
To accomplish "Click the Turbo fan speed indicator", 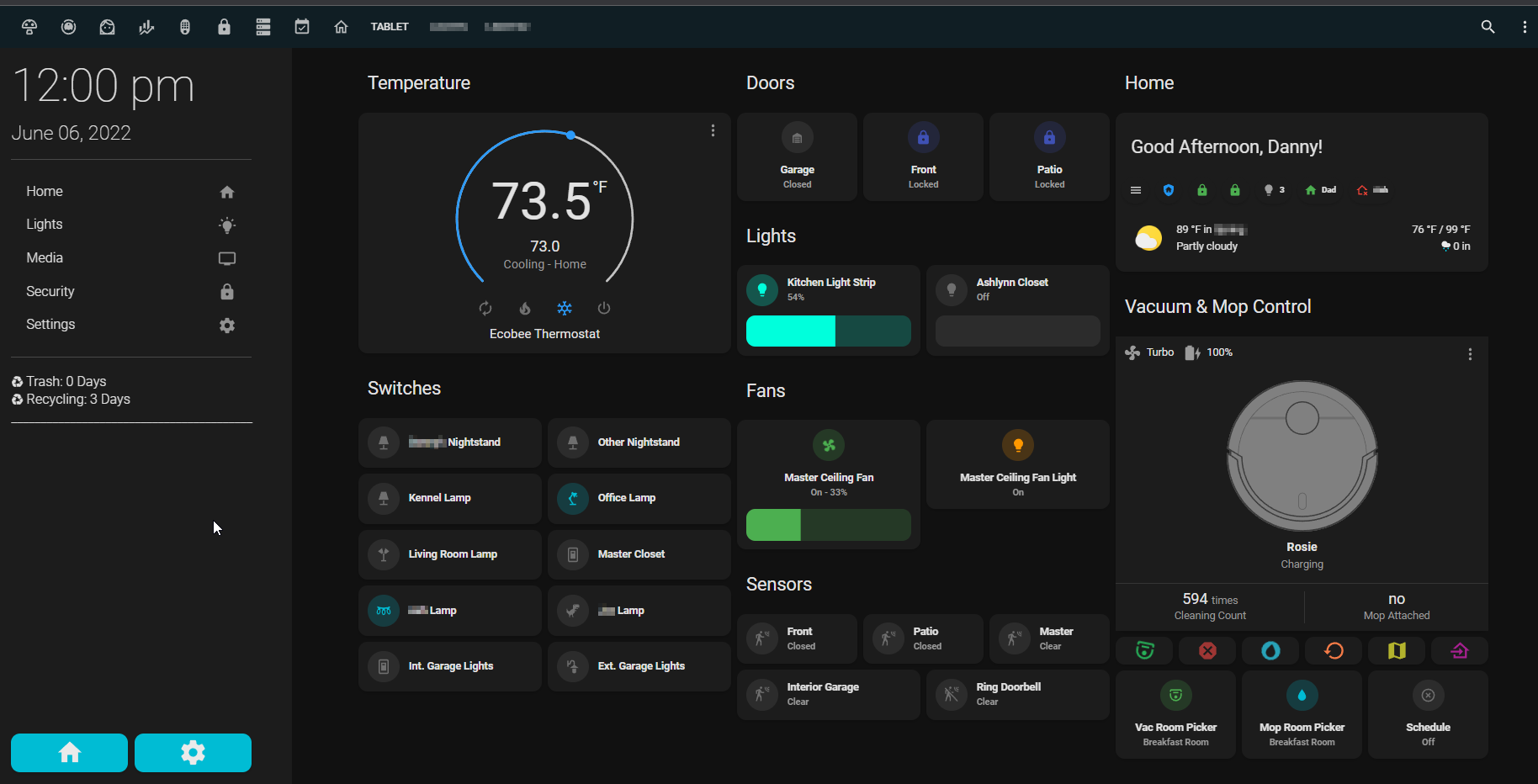I will pyautogui.click(x=1149, y=352).
